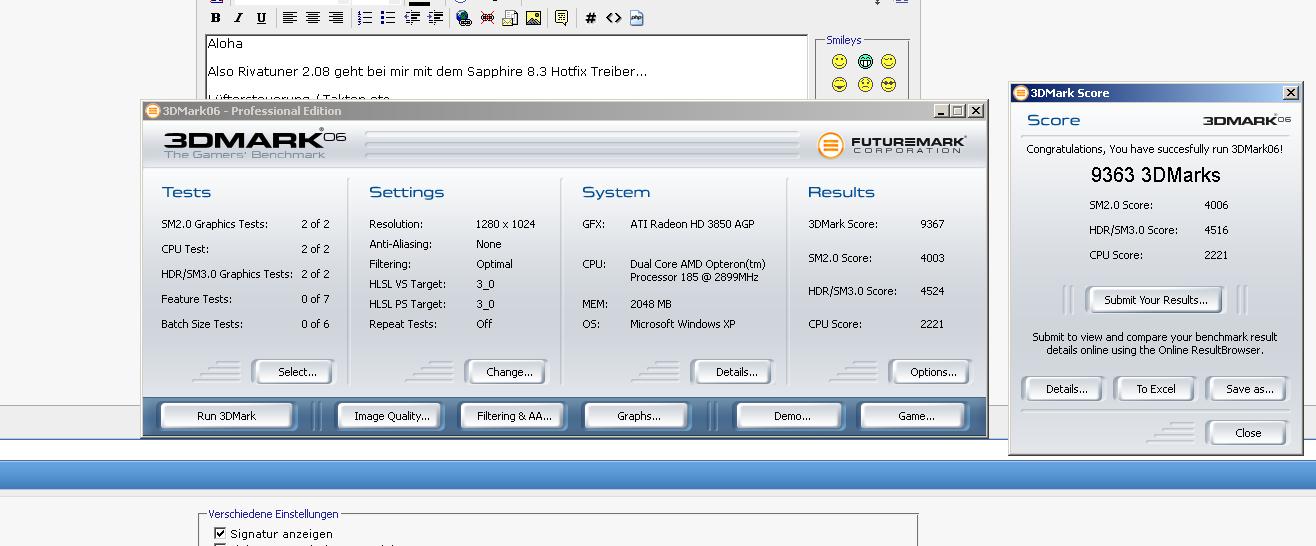Click the 3DMark06 title bar icon
The width and height of the screenshot is (1316, 546).
152,111
